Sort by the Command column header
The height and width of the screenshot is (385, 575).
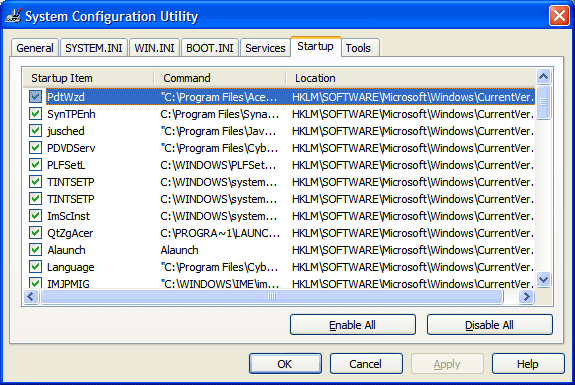220,78
